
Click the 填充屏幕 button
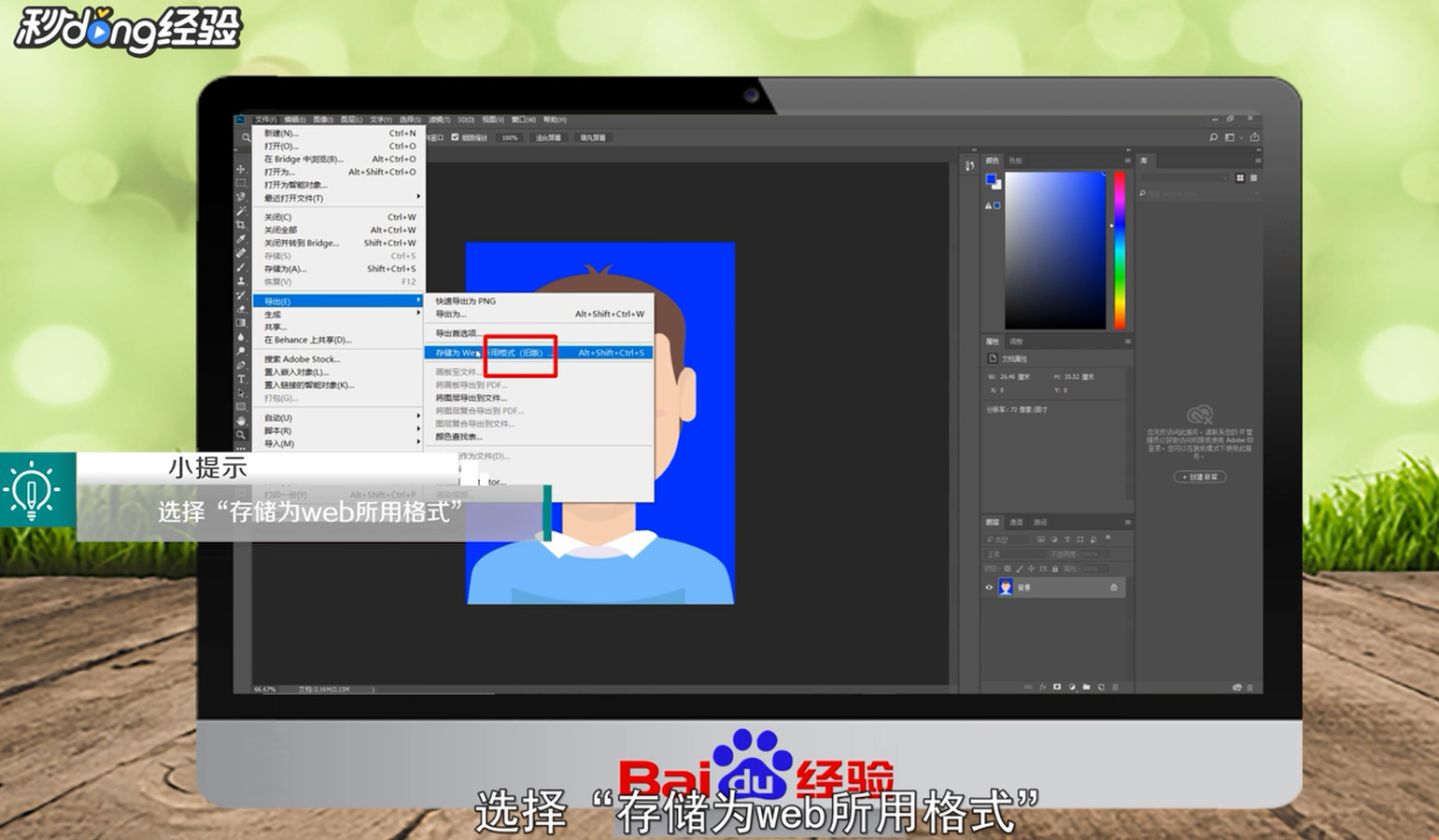point(593,137)
